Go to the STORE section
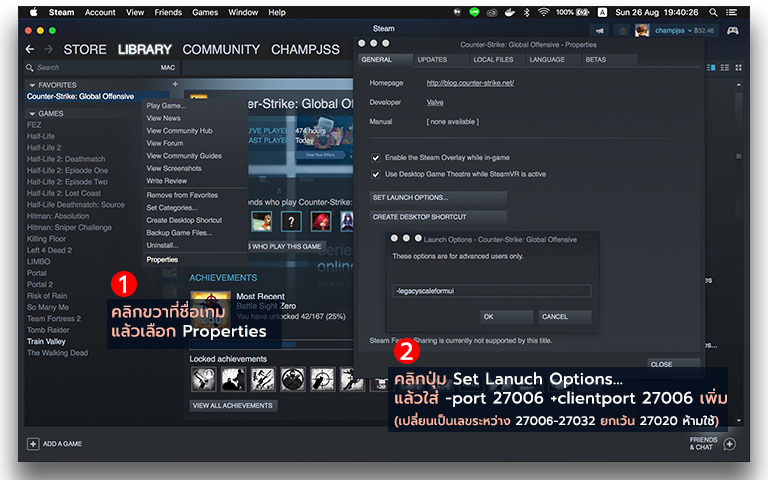This screenshot has width=768, height=480. click(x=85, y=49)
